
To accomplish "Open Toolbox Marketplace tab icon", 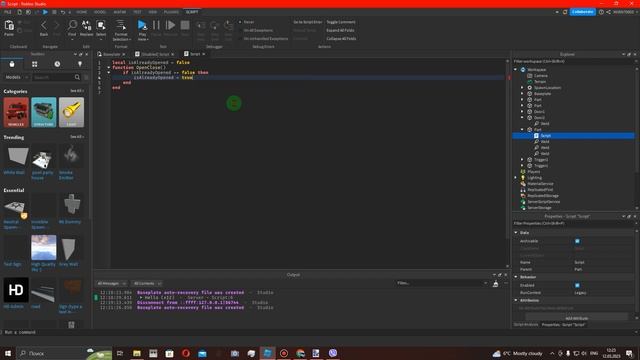I will point(12,64).
